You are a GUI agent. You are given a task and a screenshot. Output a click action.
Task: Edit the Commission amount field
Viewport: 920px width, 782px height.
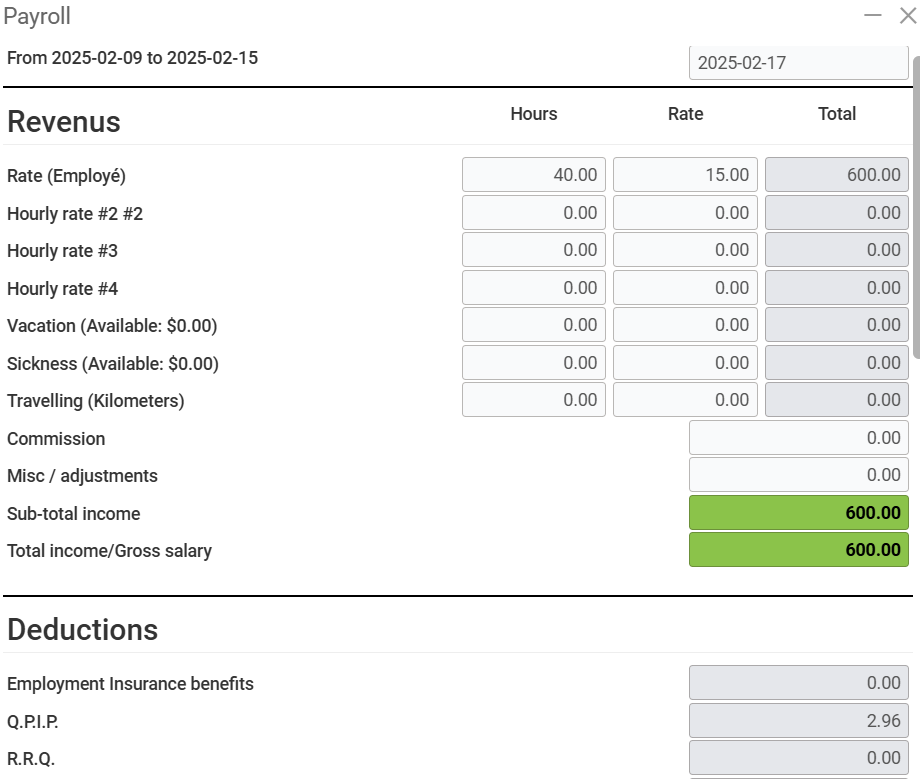(798, 438)
